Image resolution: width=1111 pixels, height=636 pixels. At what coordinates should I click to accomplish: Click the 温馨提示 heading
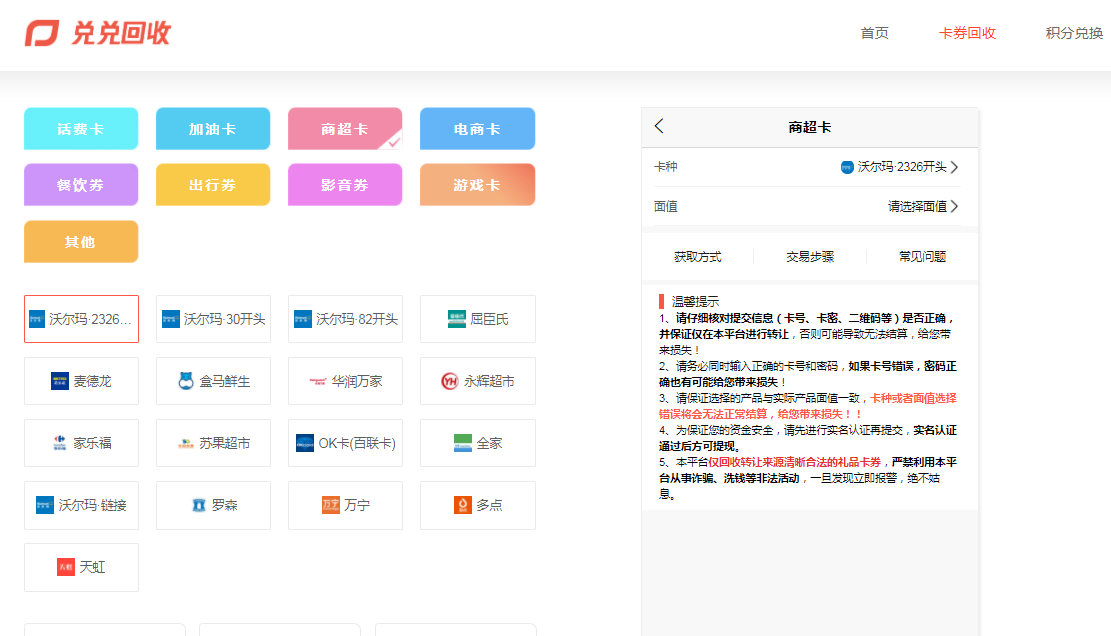[x=695, y=302]
